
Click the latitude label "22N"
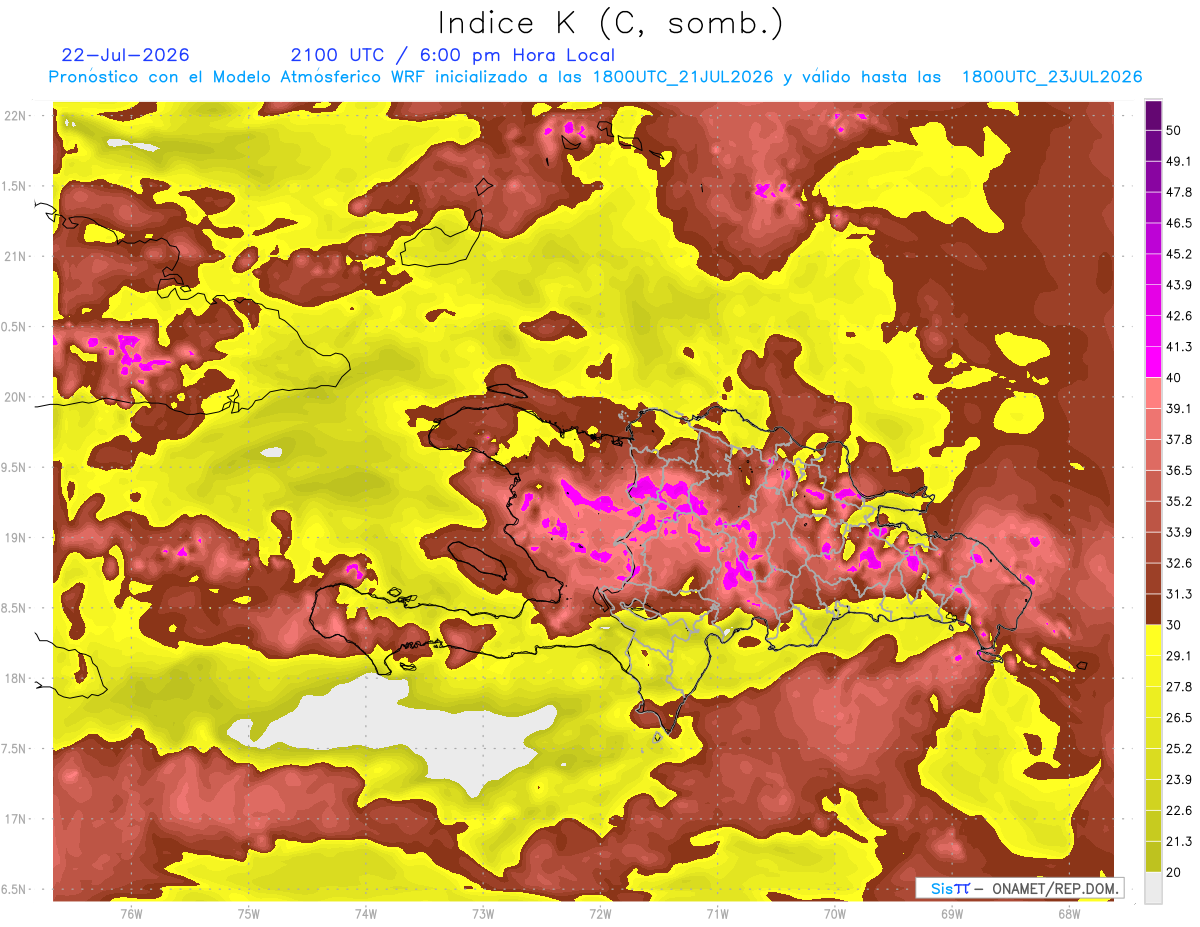[16, 115]
